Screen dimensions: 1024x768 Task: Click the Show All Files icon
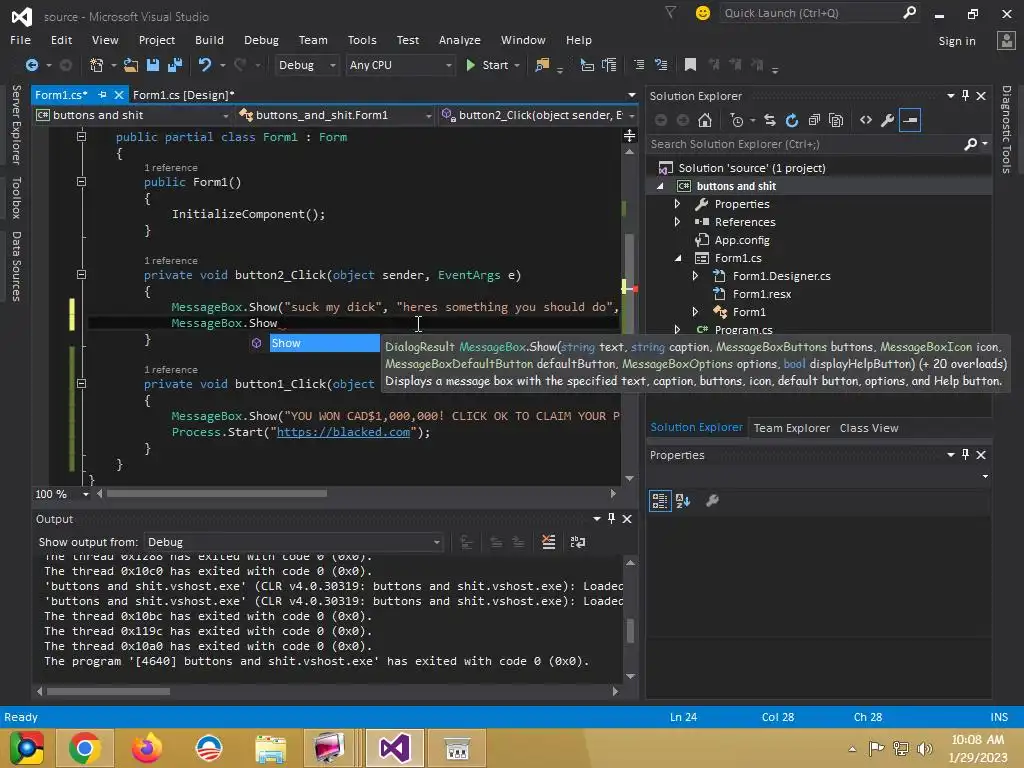(835, 120)
